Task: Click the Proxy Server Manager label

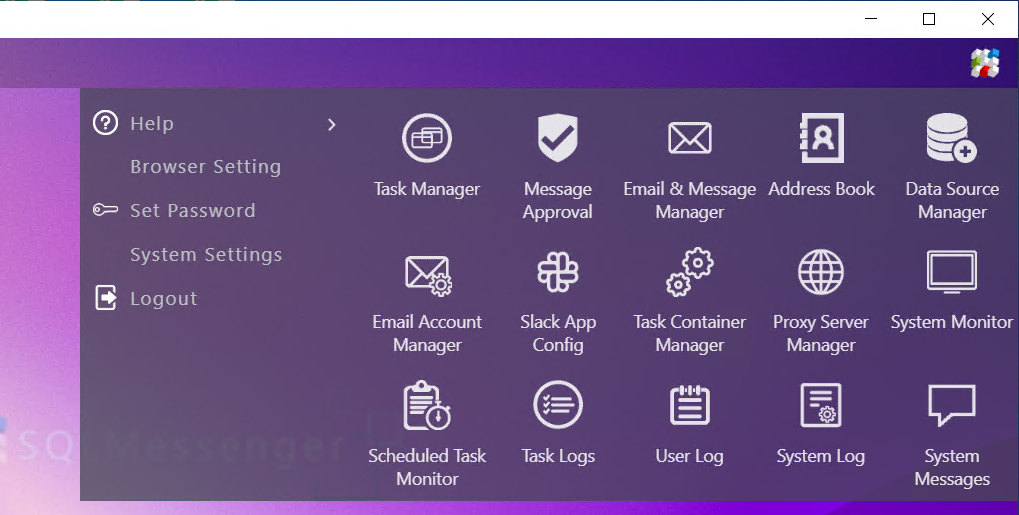Action: (821, 334)
